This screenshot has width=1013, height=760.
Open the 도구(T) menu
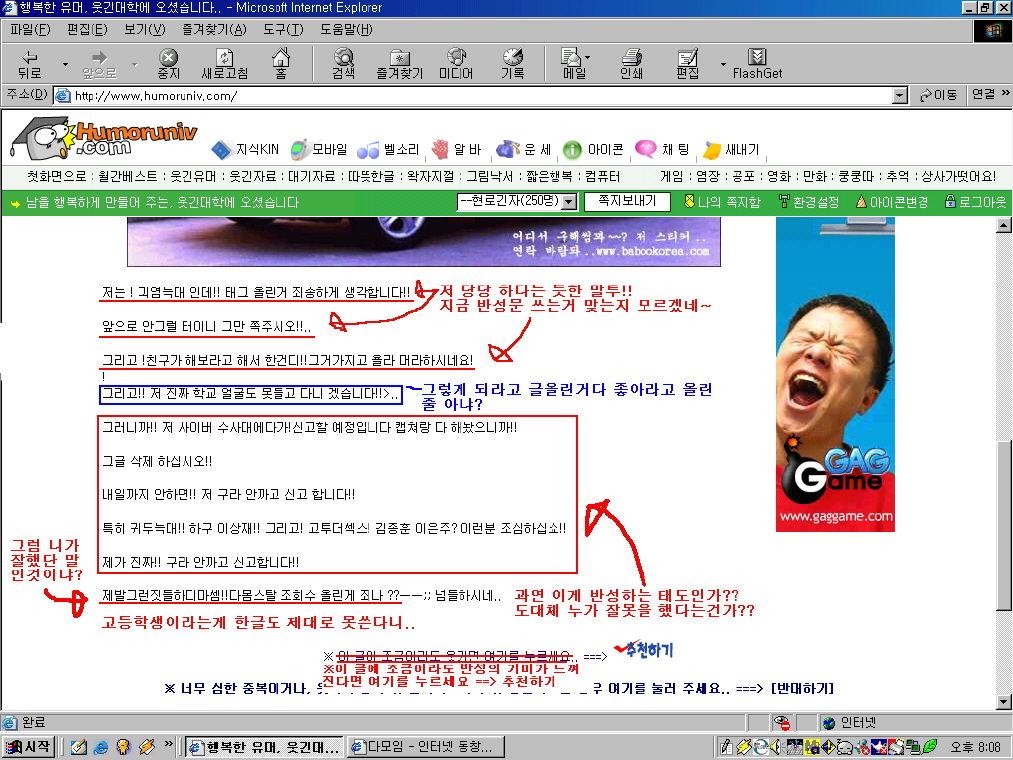click(283, 29)
